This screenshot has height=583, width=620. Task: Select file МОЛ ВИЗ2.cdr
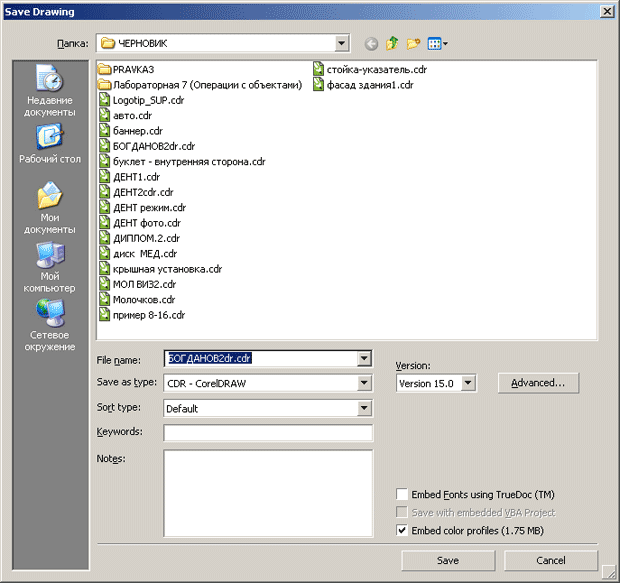point(137,284)
